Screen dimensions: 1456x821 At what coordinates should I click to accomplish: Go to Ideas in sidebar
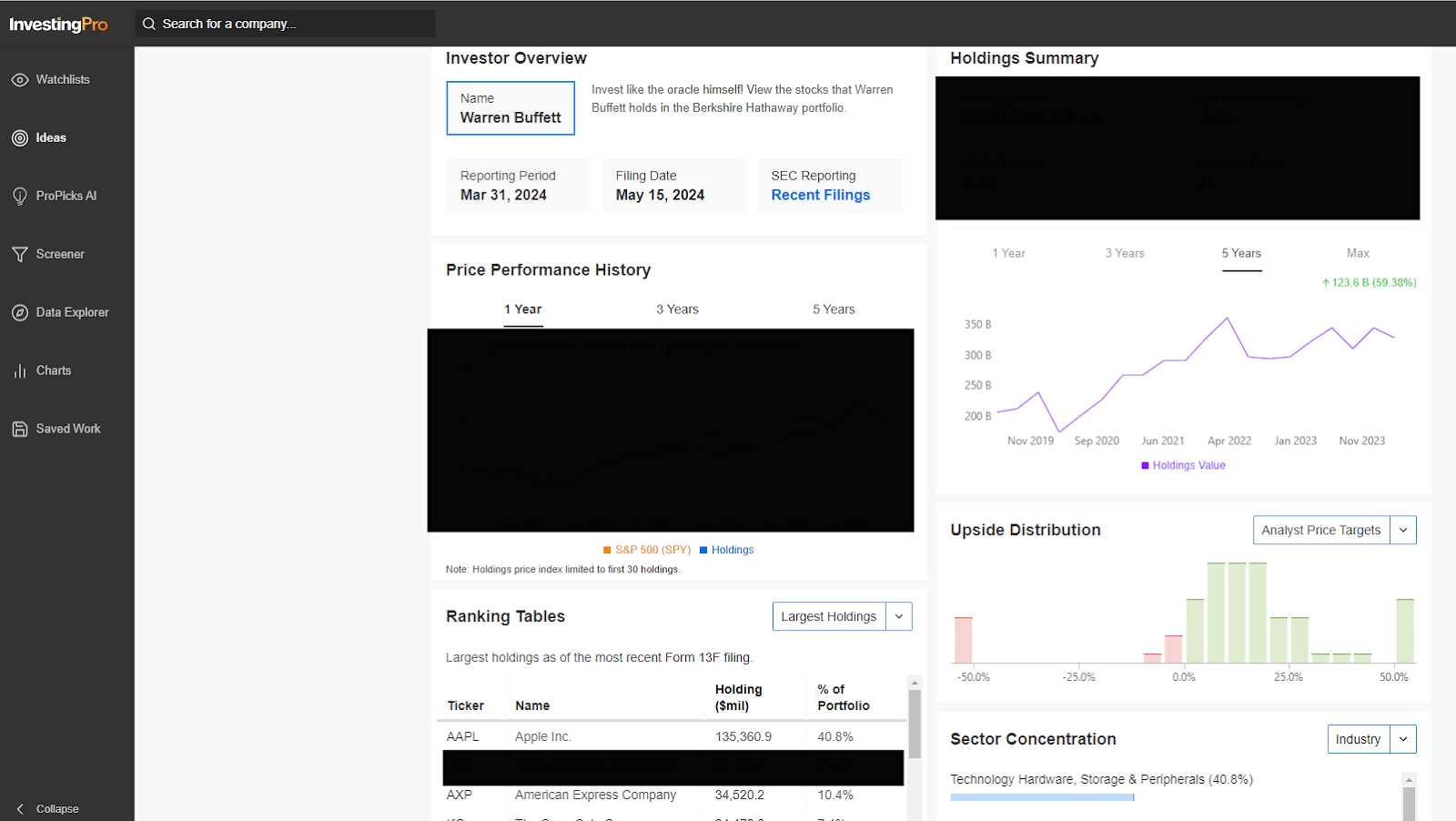click(51, 138)
